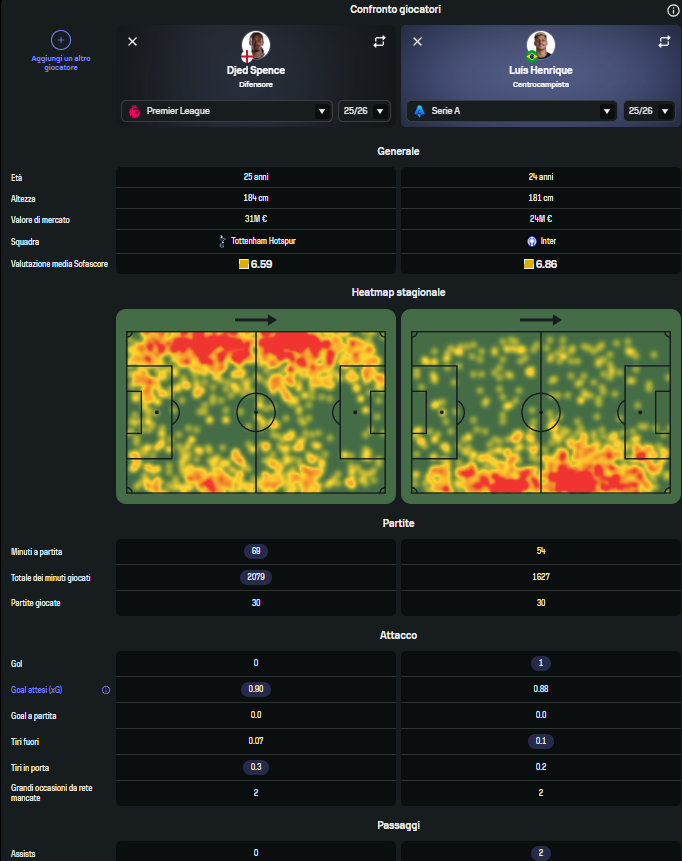Click the 184 cm height value
682x861 pixels.
[256, 198]
